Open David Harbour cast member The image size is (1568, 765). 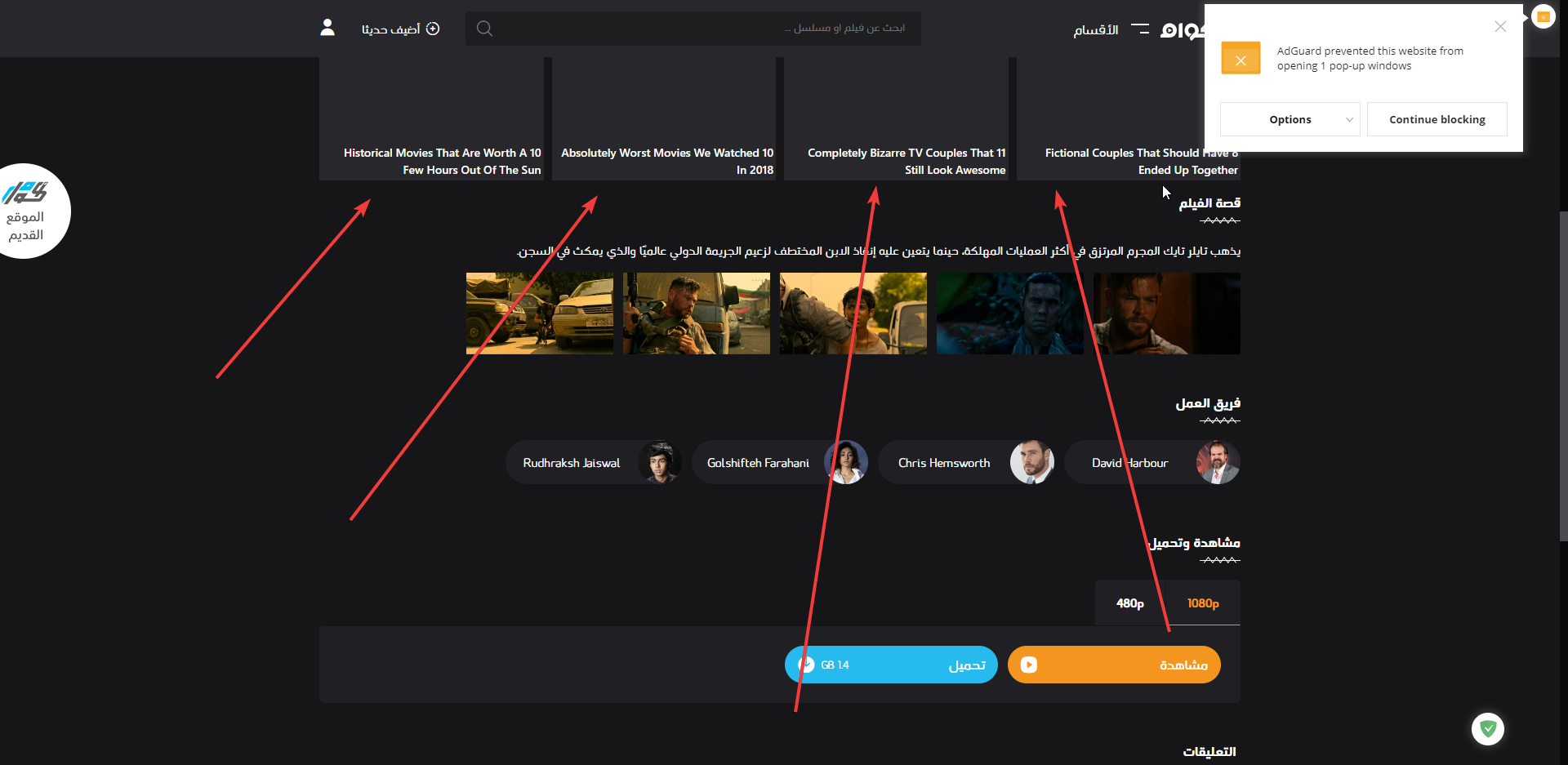1151,462
